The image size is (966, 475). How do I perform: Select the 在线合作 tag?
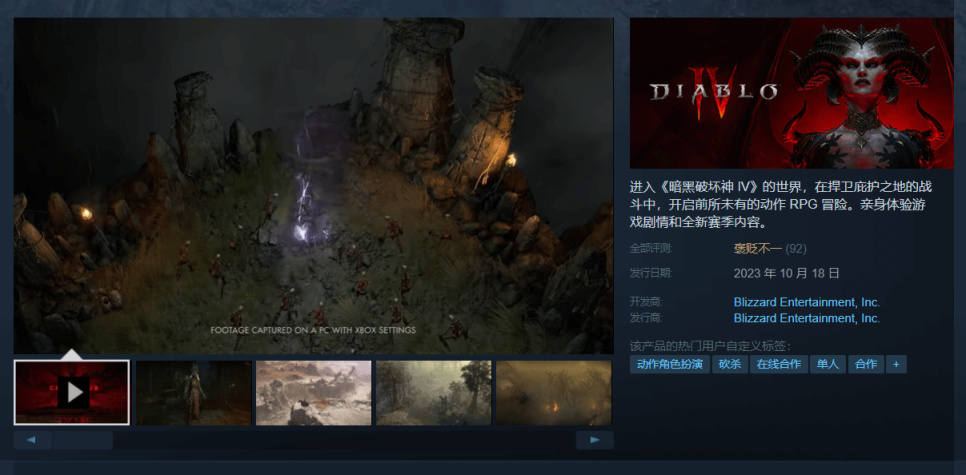pos(779,364)
